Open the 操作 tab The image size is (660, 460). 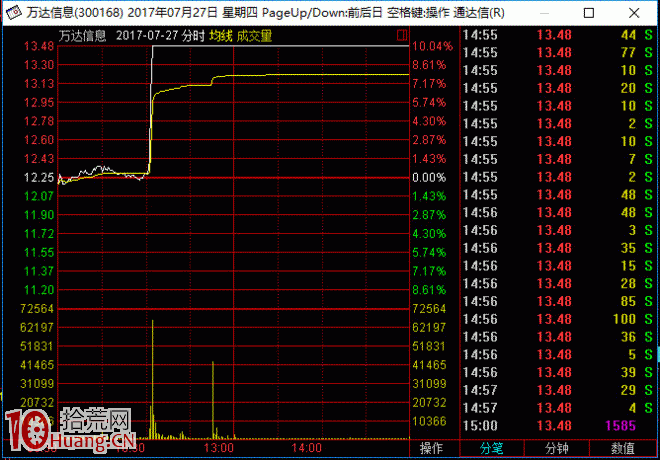432,448
